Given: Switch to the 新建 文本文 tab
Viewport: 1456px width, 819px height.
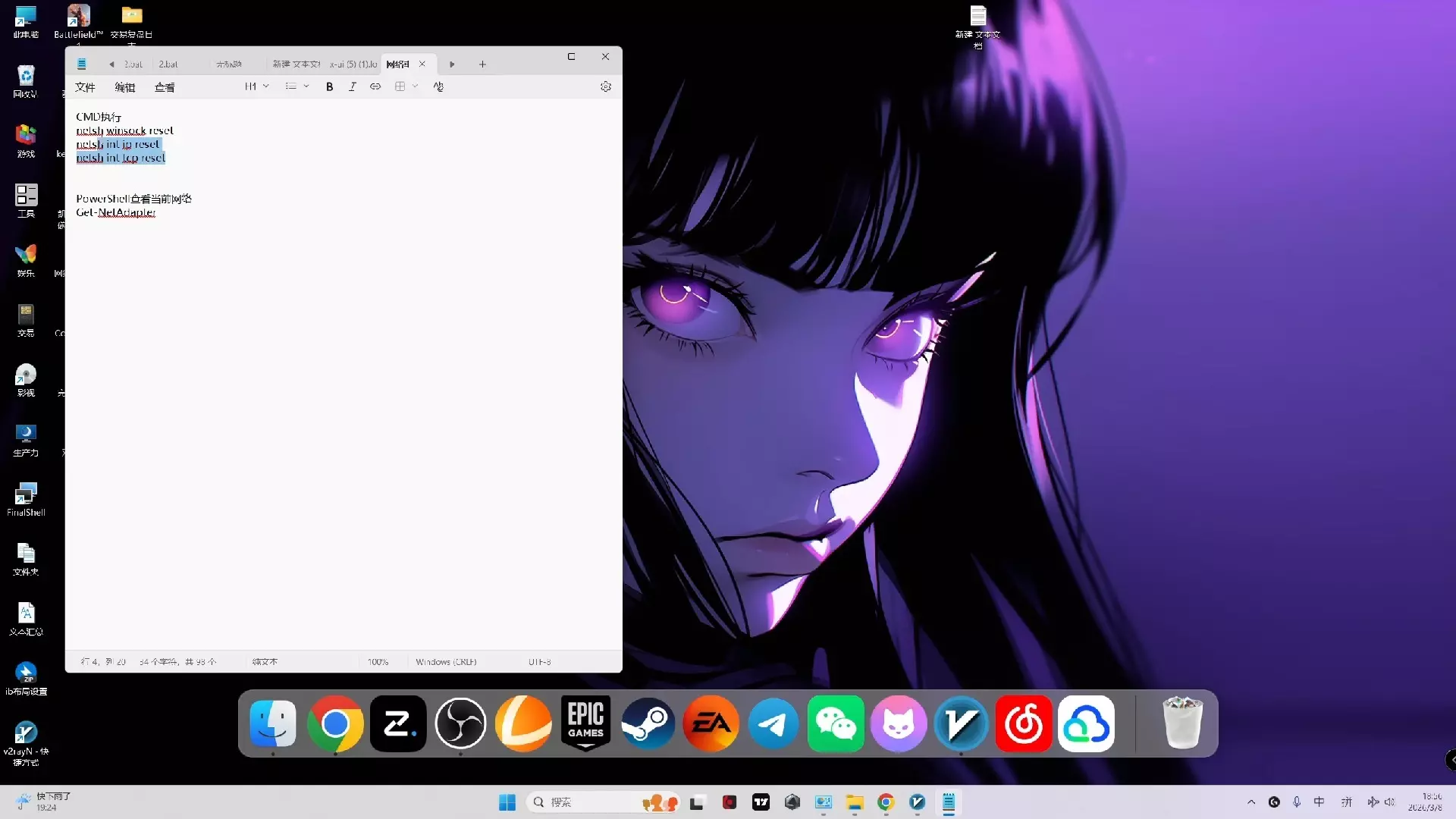Looking at the screenshot, I should pos(296,64).
